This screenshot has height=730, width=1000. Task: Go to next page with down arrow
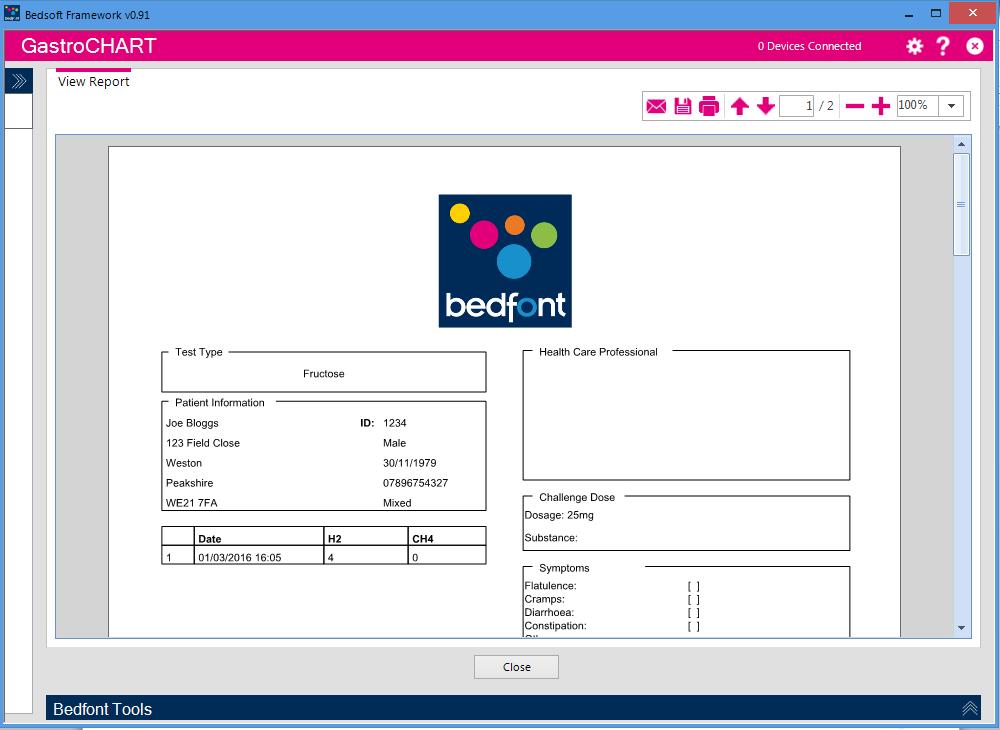pyautogui.click(x=766, y=106)
